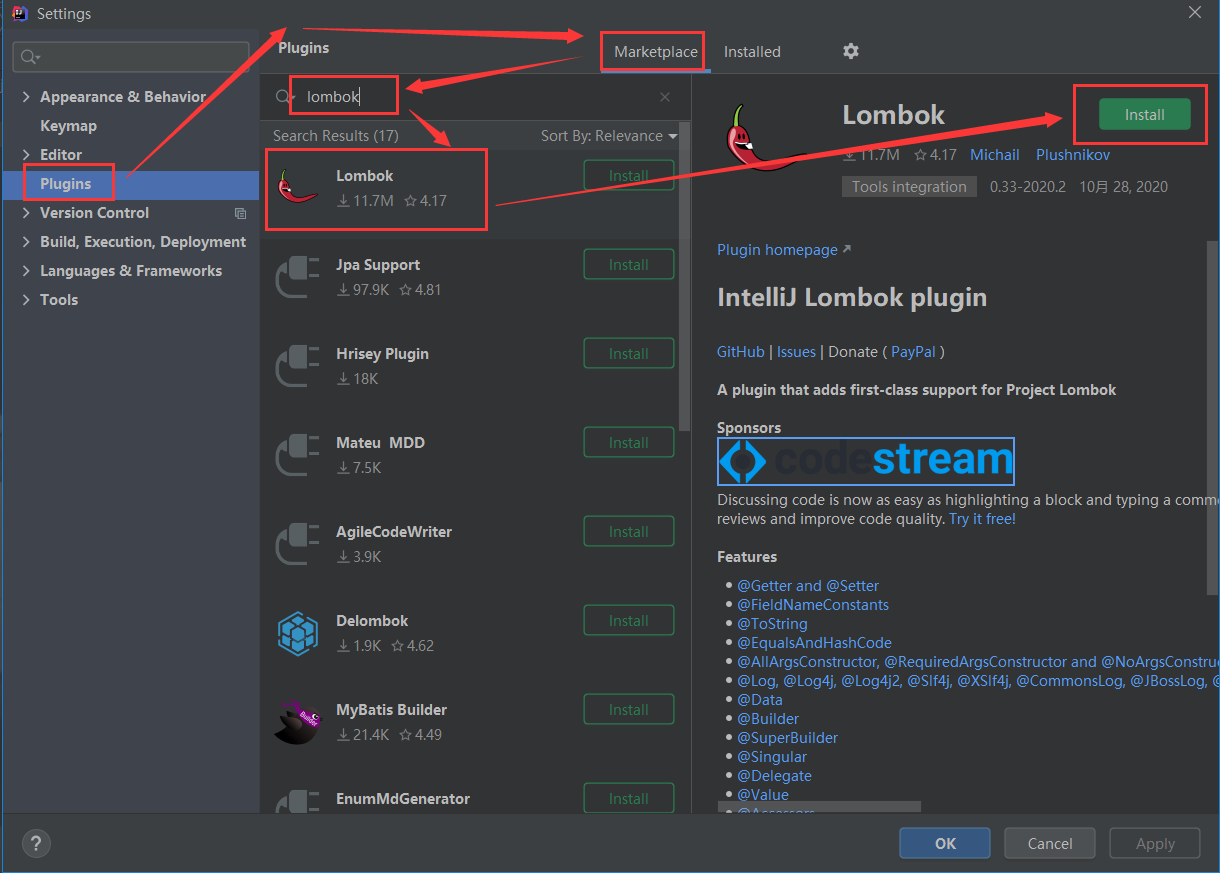Expand the Tools settings section

click(x=25, y=299)
